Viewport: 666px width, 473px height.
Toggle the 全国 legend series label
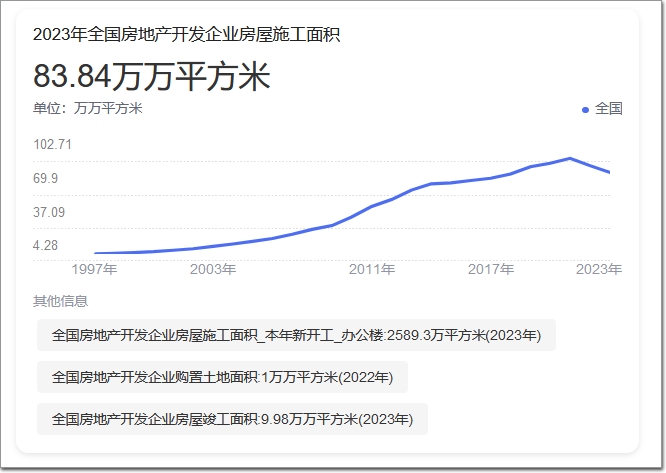click(608, 109)
